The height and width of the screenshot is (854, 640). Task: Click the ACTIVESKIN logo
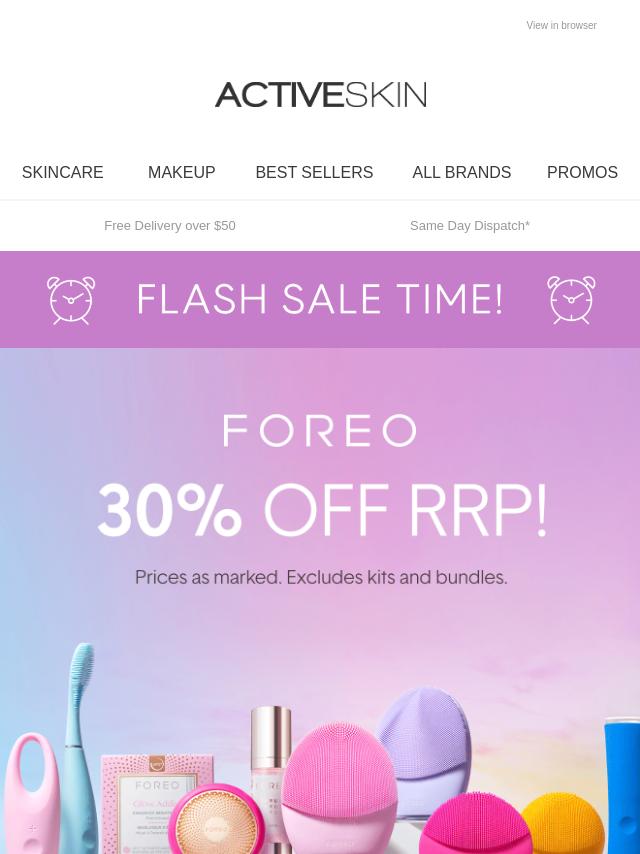(x=320, y=94)
